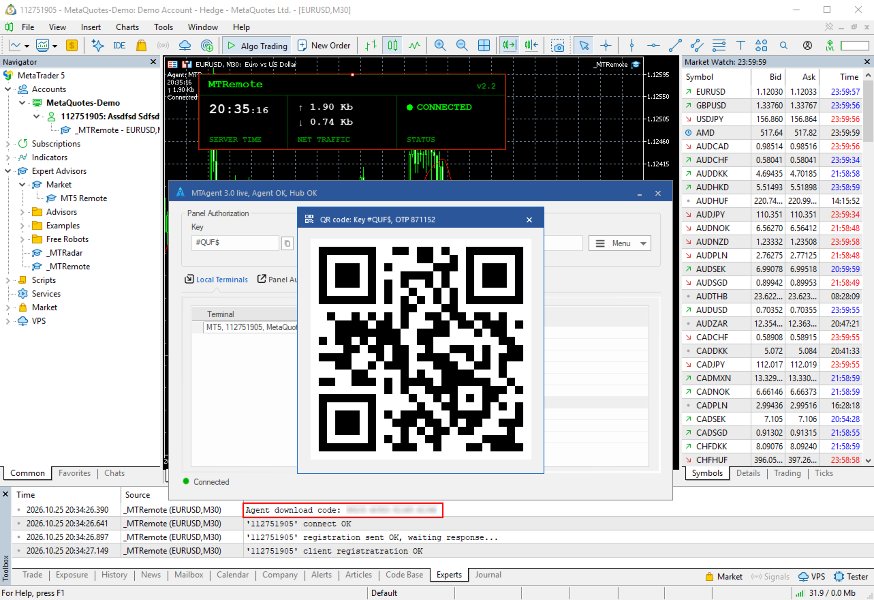Take a chart screenshot with camera icon
This screenshot has height=600, width=874.
pyautogui.click(x=557, y=45)
